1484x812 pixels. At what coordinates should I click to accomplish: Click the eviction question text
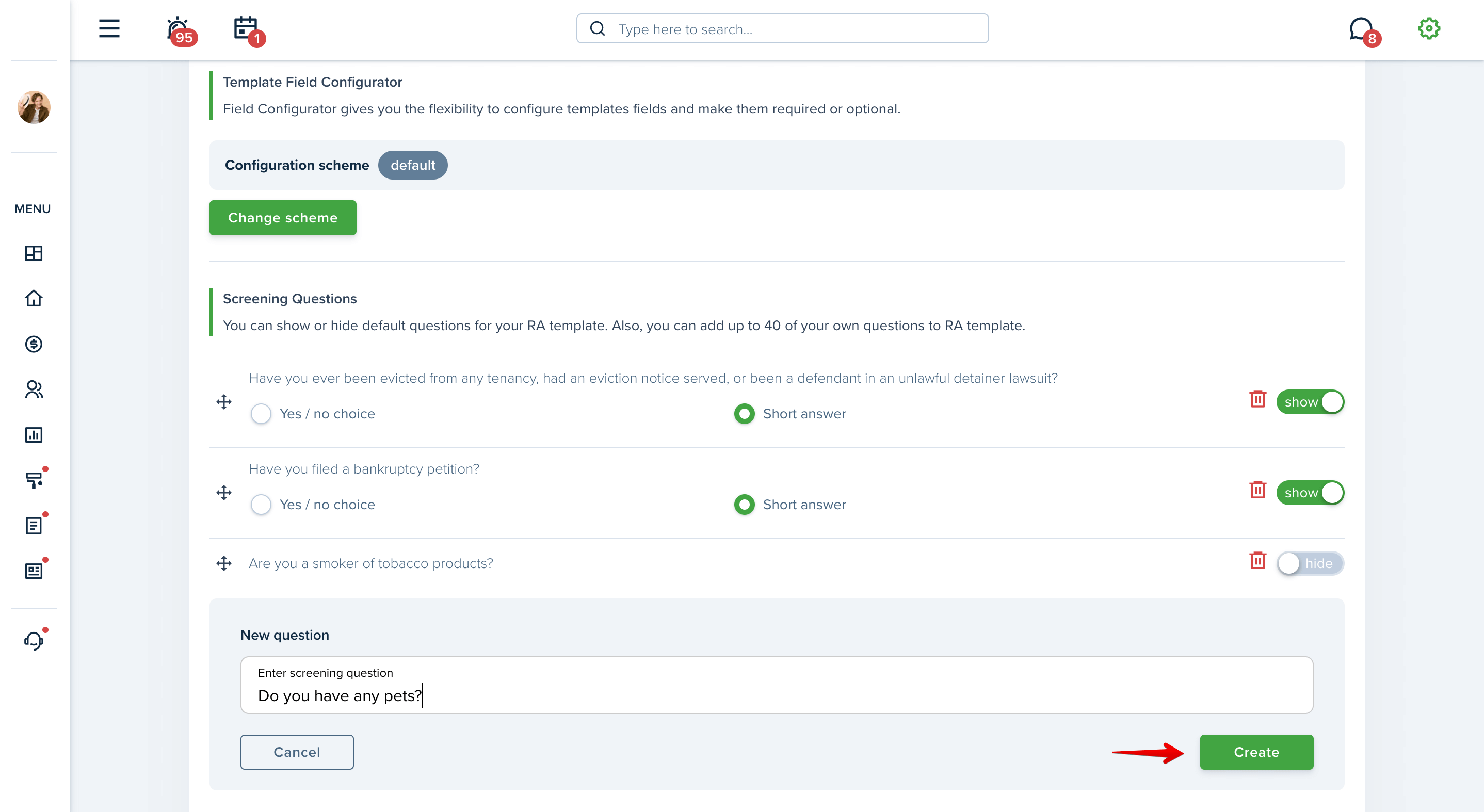[653, 378]
